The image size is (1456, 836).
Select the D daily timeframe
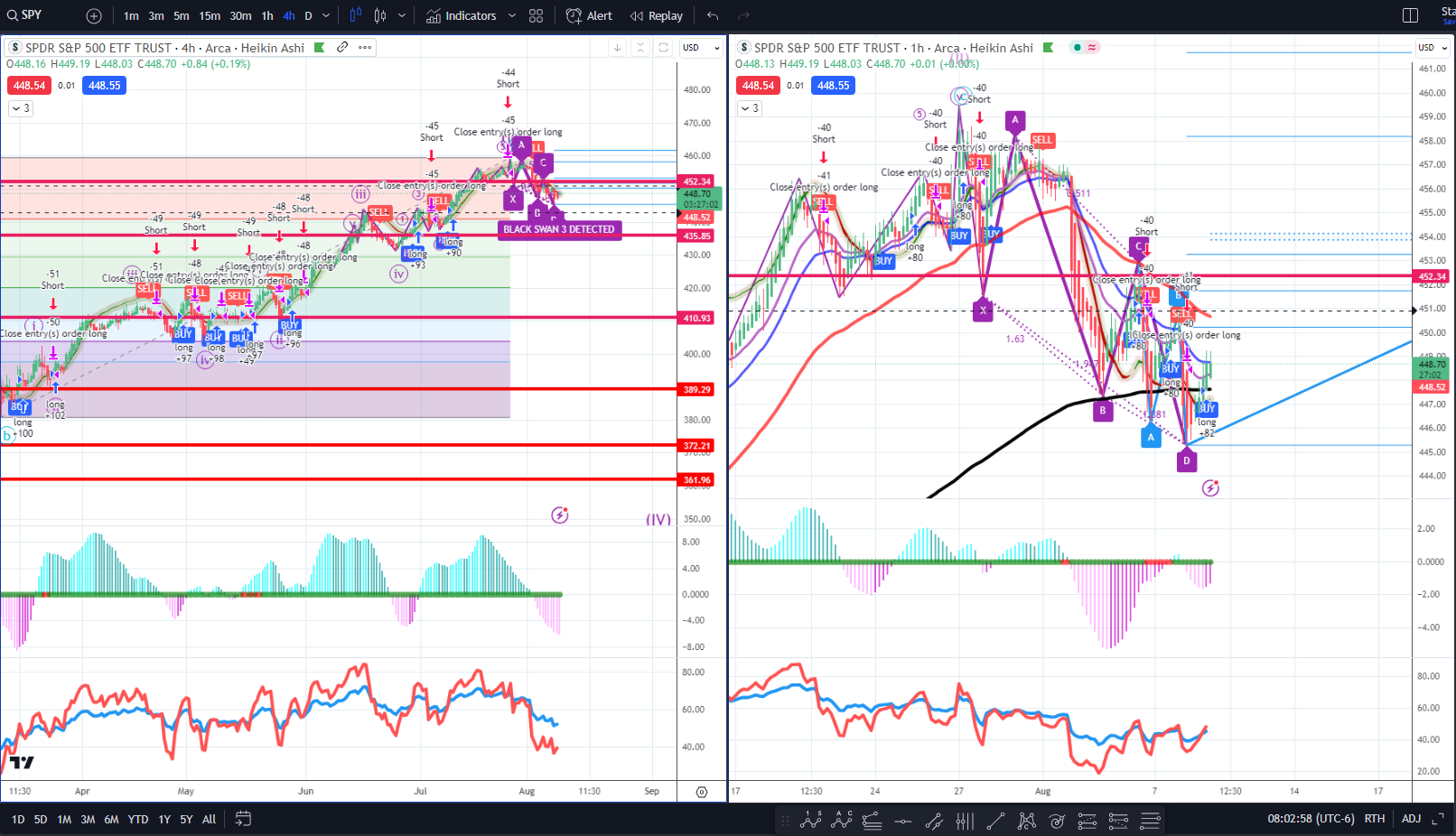(308, 15)
